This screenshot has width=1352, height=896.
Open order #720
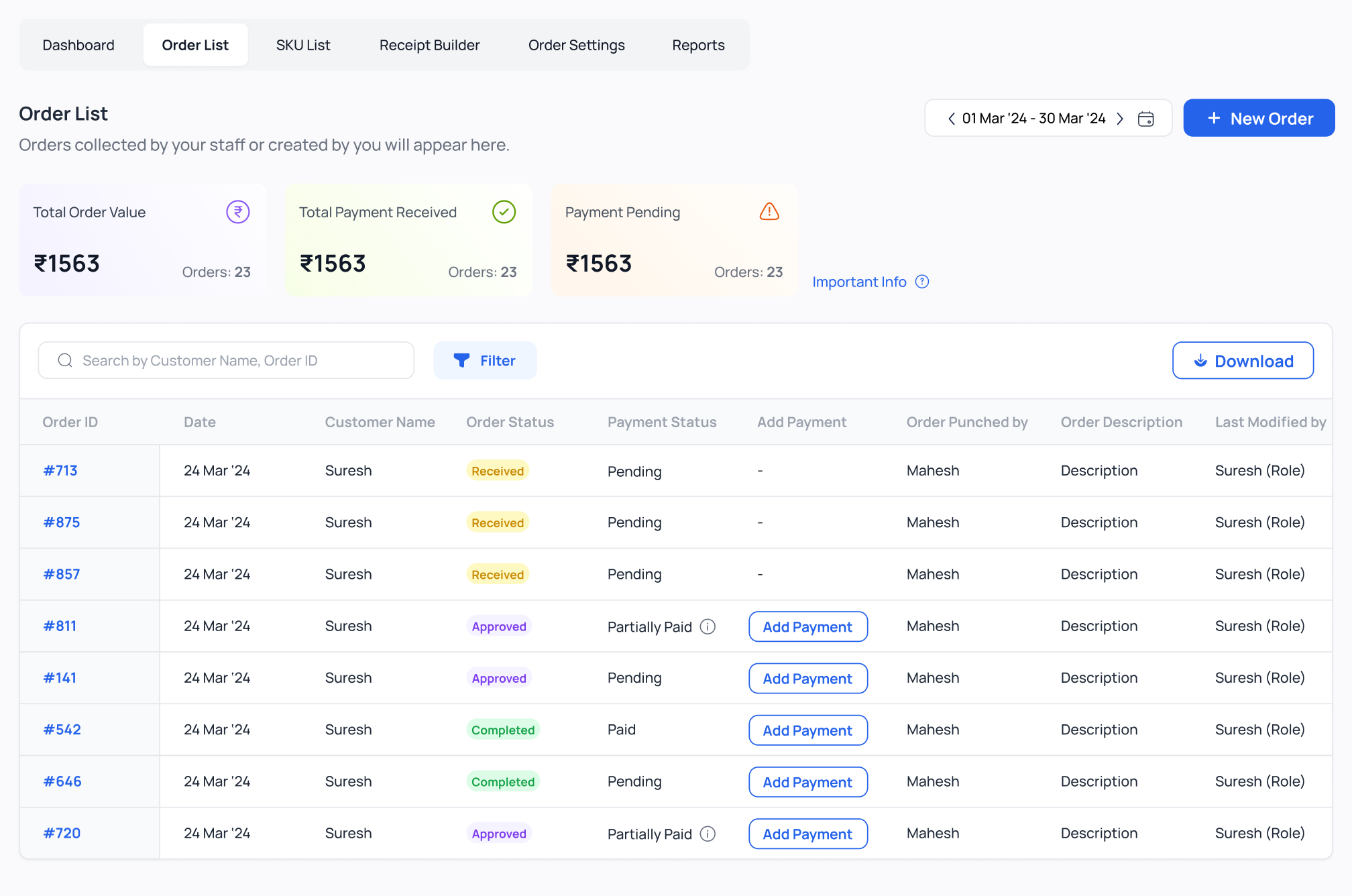[62, 833]
